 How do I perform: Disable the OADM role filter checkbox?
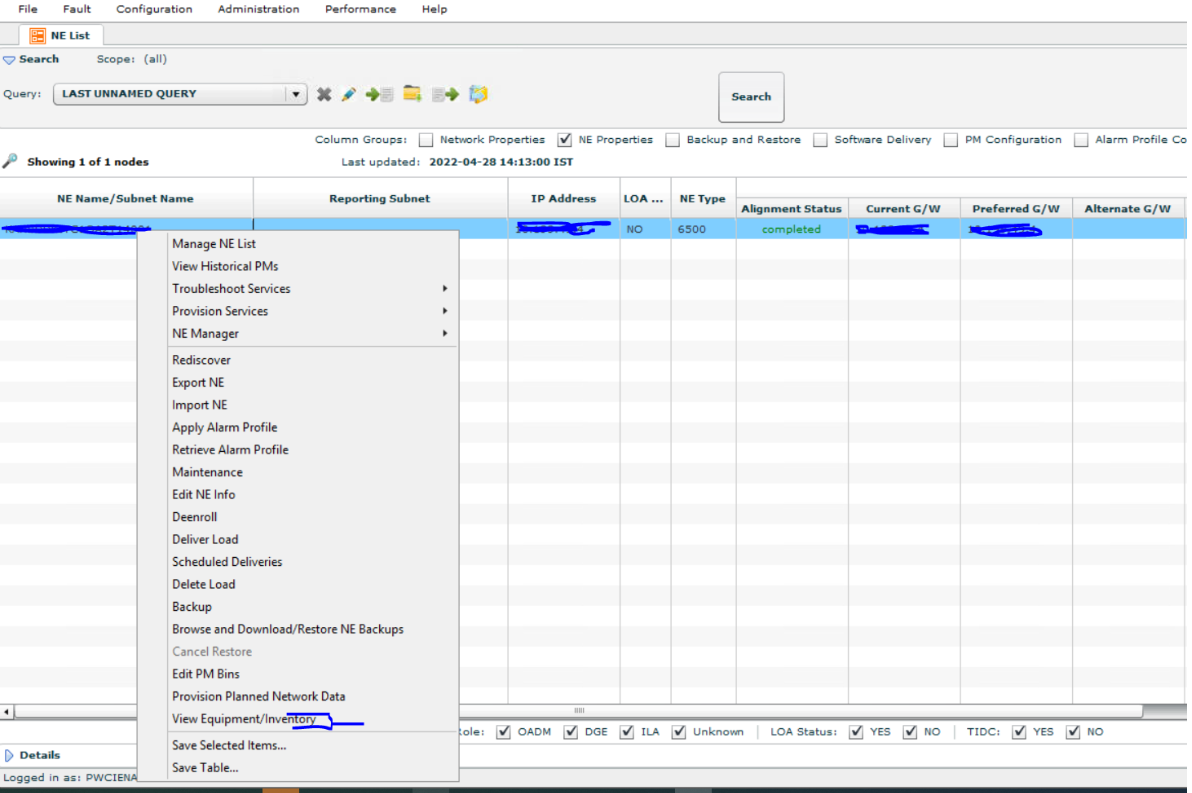tap(504, 731)
